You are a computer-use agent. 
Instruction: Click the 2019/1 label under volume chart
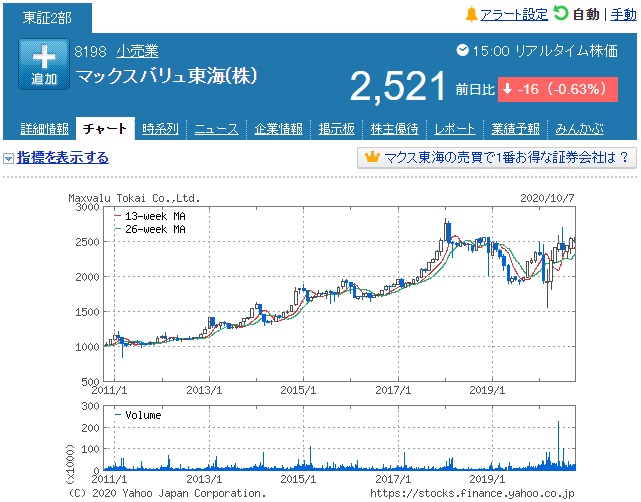pos(487,479)
